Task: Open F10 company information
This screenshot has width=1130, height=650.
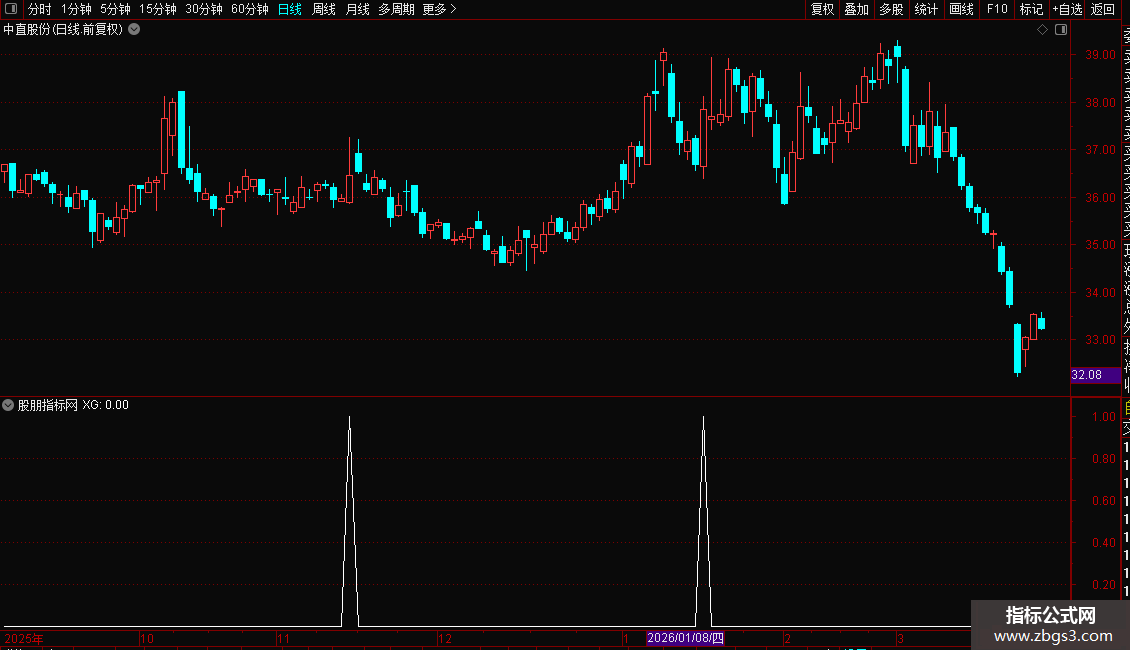Action: click(997, 9)
